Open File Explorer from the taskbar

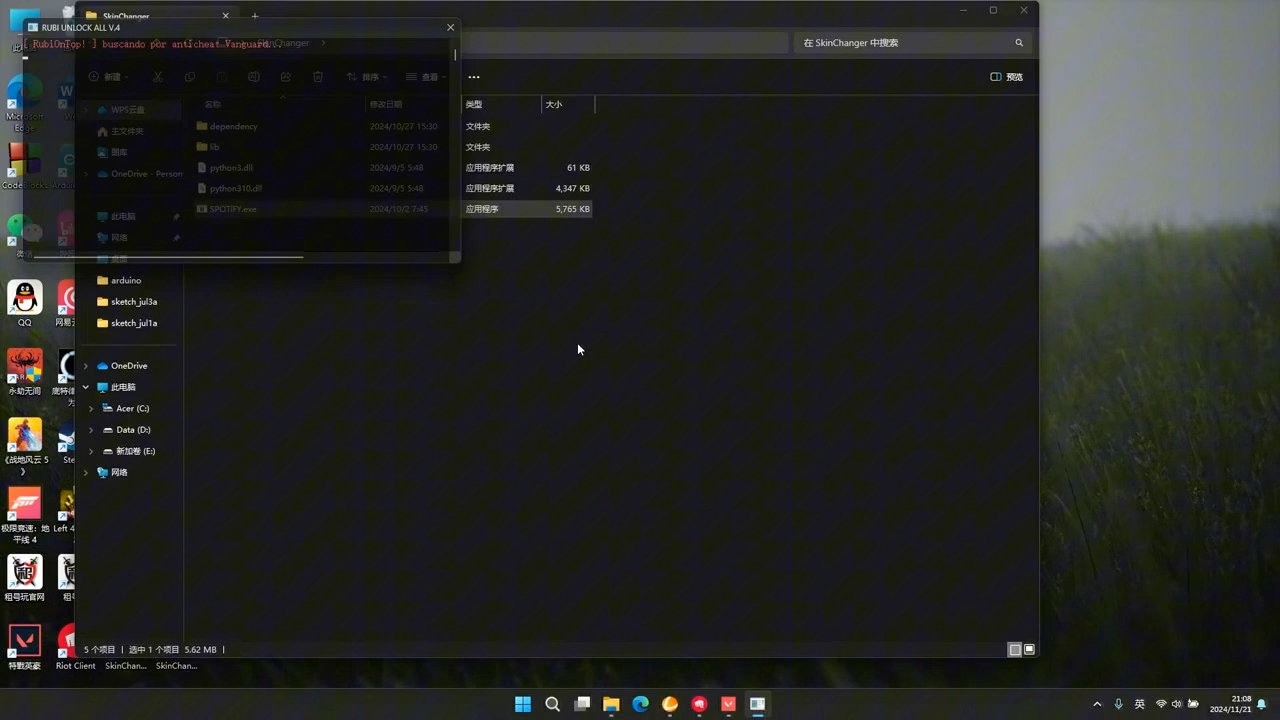611,704
